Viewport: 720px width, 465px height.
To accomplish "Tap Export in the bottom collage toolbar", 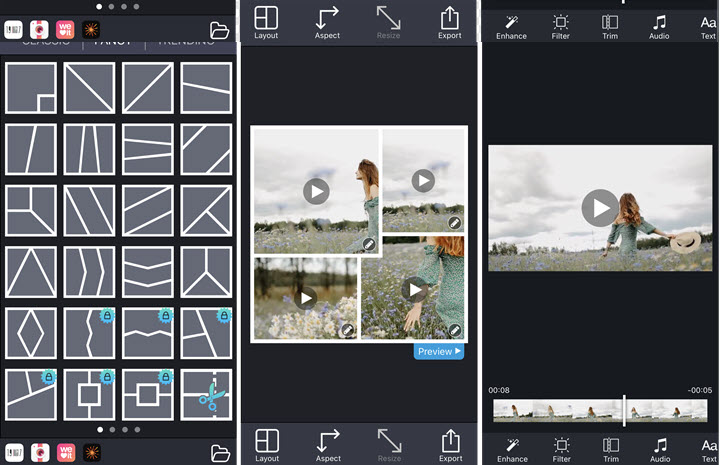I will pyautogui.click(x=450, y=444).
